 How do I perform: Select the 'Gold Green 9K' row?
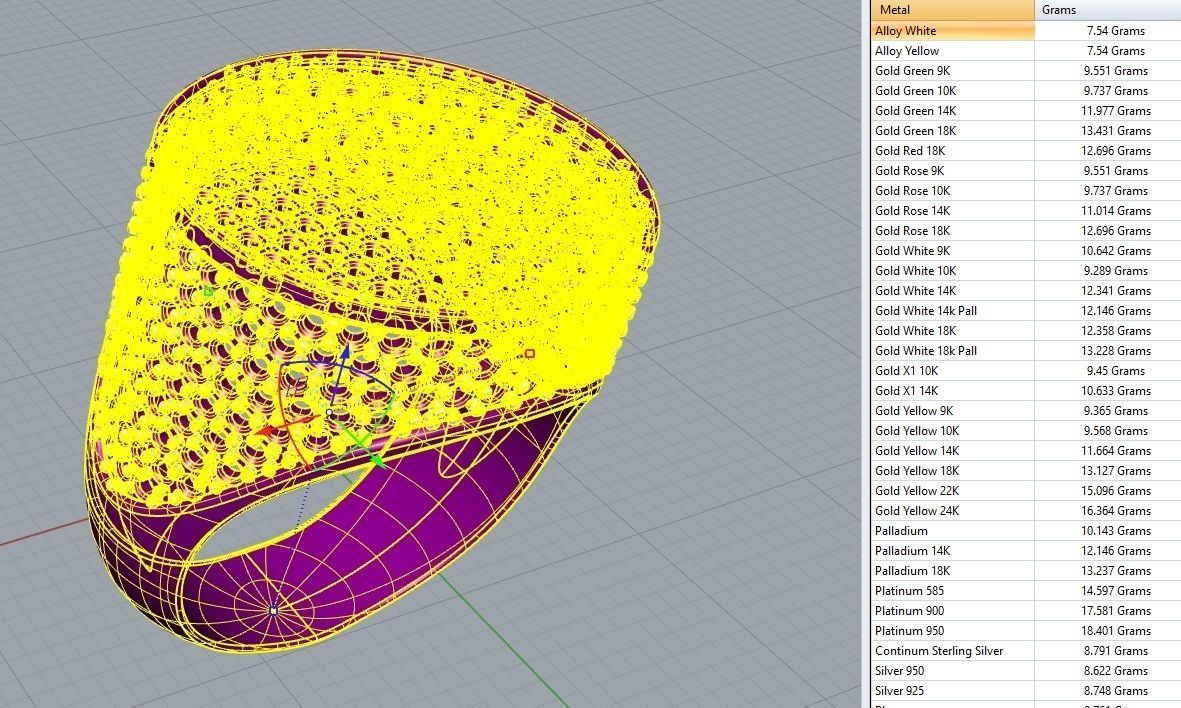pyautogui.click(x=1026, y=71)
